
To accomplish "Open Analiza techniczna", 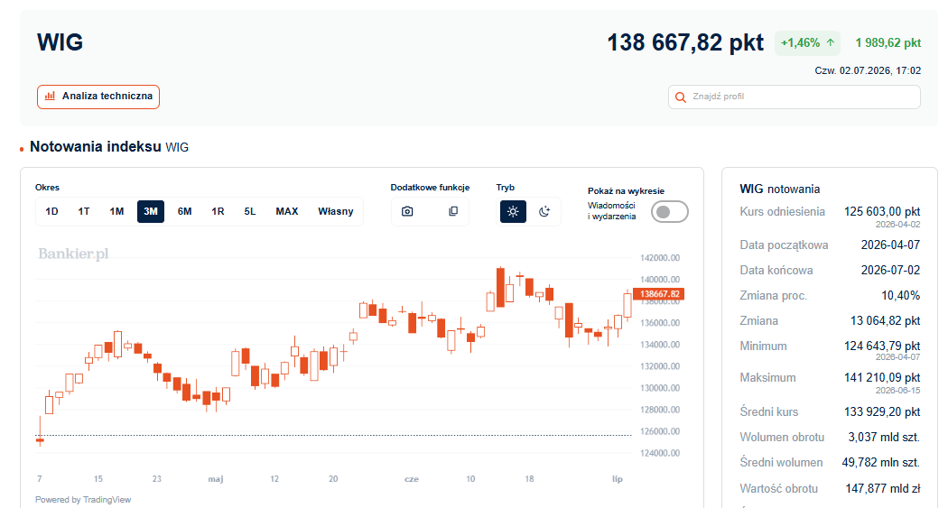I will pyautogui.click(x=99, y=97).
